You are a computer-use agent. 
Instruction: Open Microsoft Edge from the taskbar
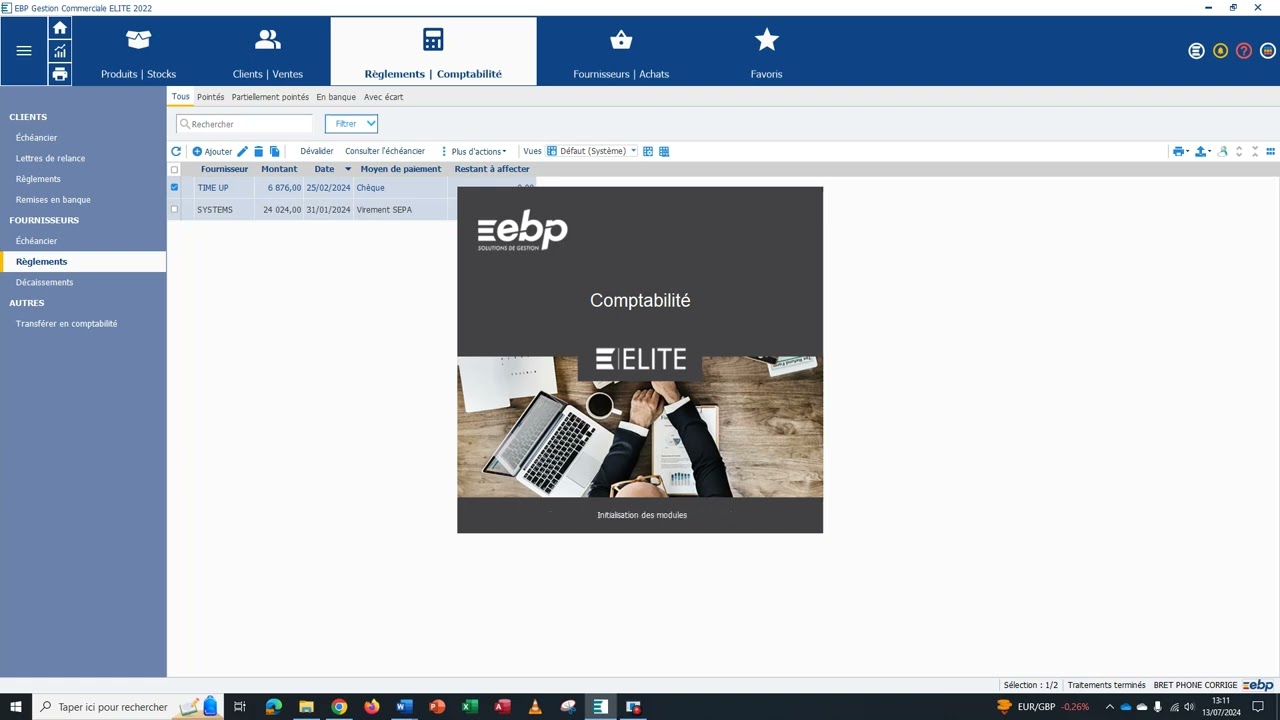coord(273,707)
